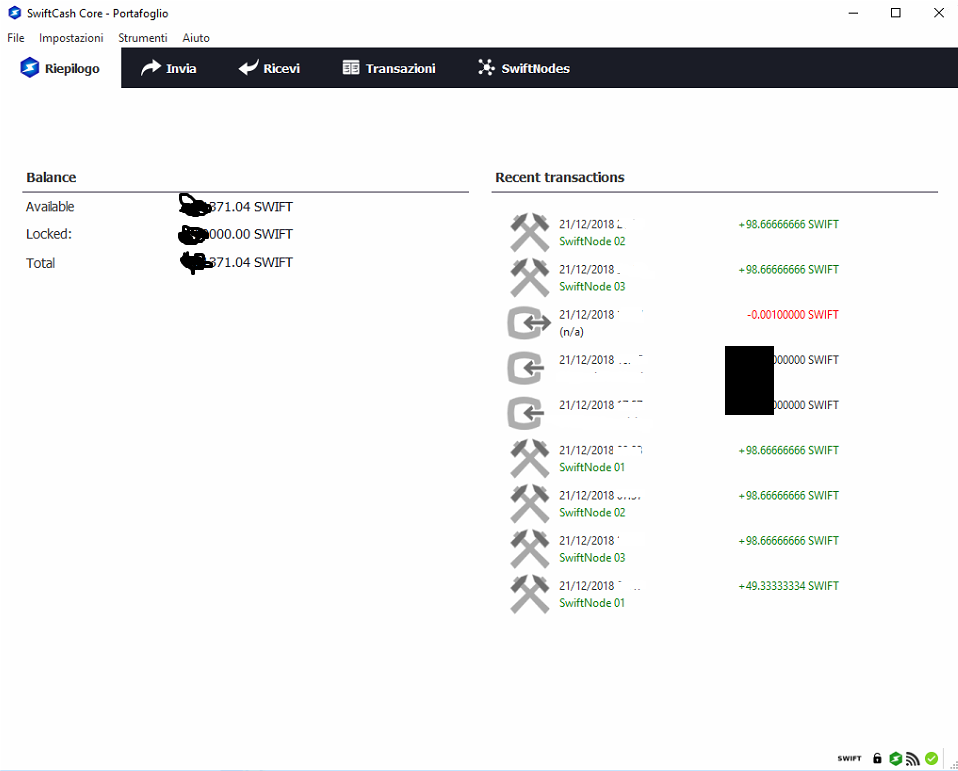The image size is (958, 771).
Task: Open the Strumenti menu
Action: [x=142, y=38]
